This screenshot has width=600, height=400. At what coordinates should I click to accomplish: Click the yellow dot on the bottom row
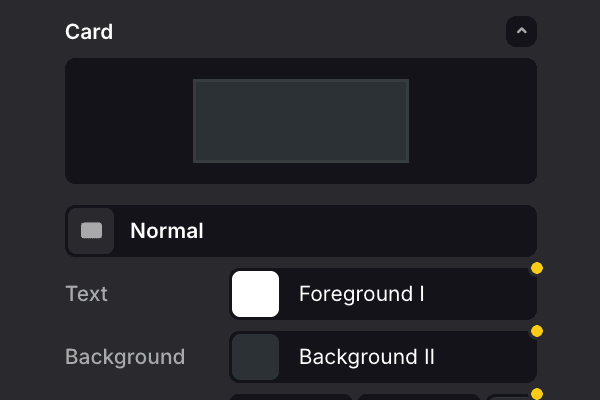[537, 394]
